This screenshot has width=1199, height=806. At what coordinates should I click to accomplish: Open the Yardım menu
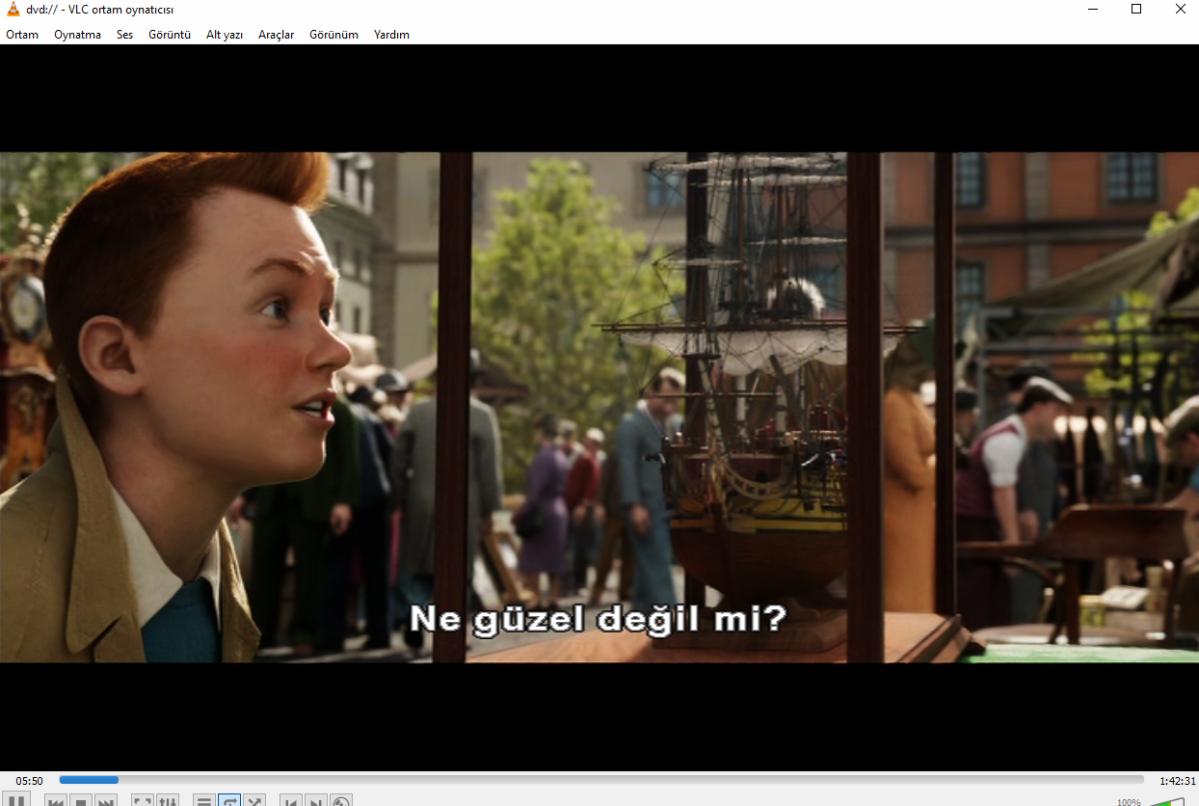[392, 34]
